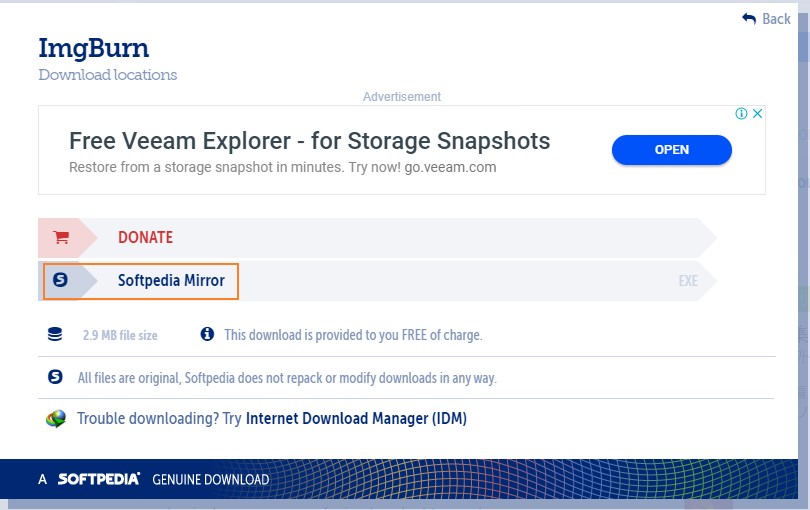Click the ImgBurn title heading
The image size is (810, 510).
point(94,49)
